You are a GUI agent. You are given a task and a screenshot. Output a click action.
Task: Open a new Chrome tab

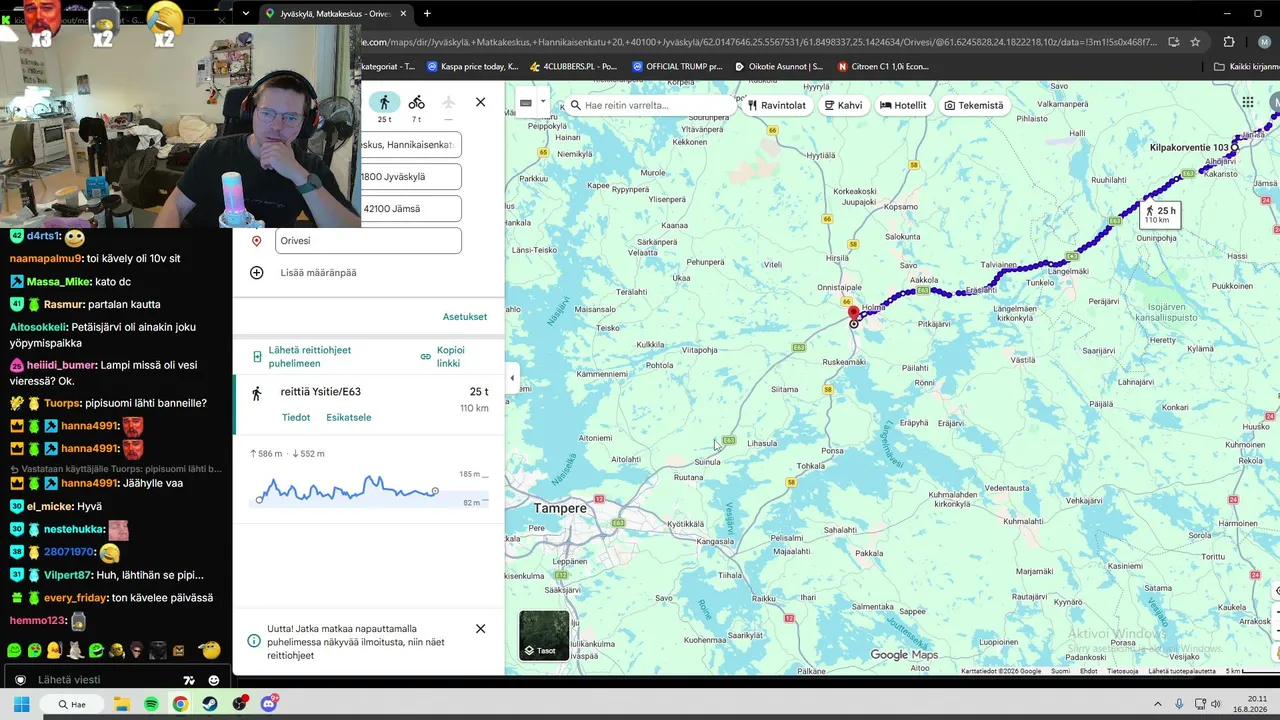click(x=427, y=14)
